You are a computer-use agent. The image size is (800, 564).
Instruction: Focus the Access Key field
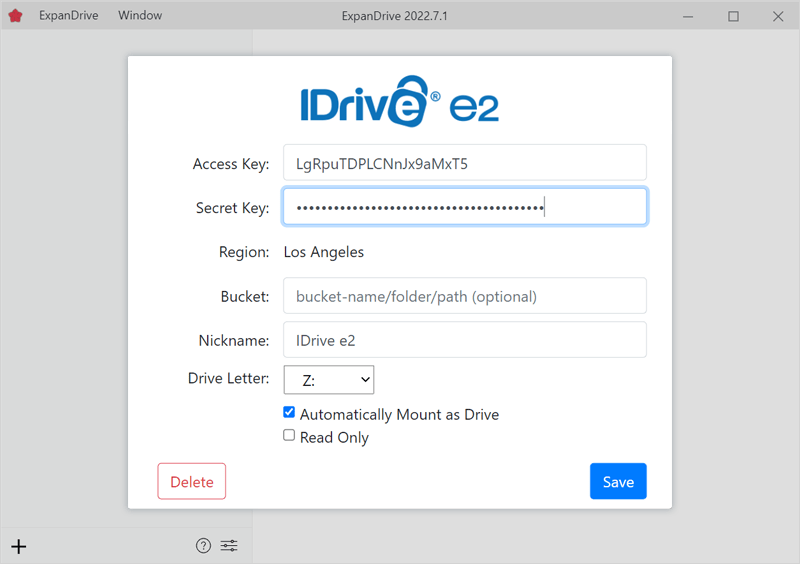[465, 163]
